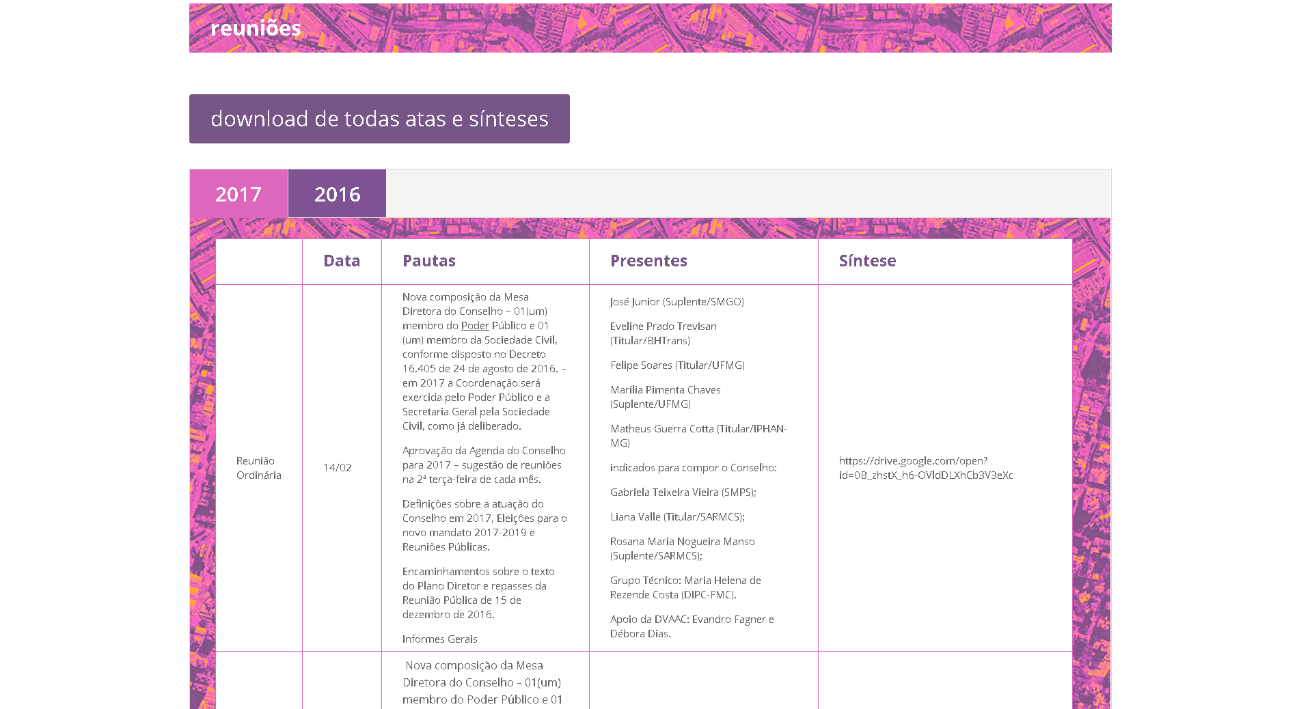Click the underlined word Poder in Pautas
Screen dimensions: 1299x709
pyautogui.click(x=474, y=326)
